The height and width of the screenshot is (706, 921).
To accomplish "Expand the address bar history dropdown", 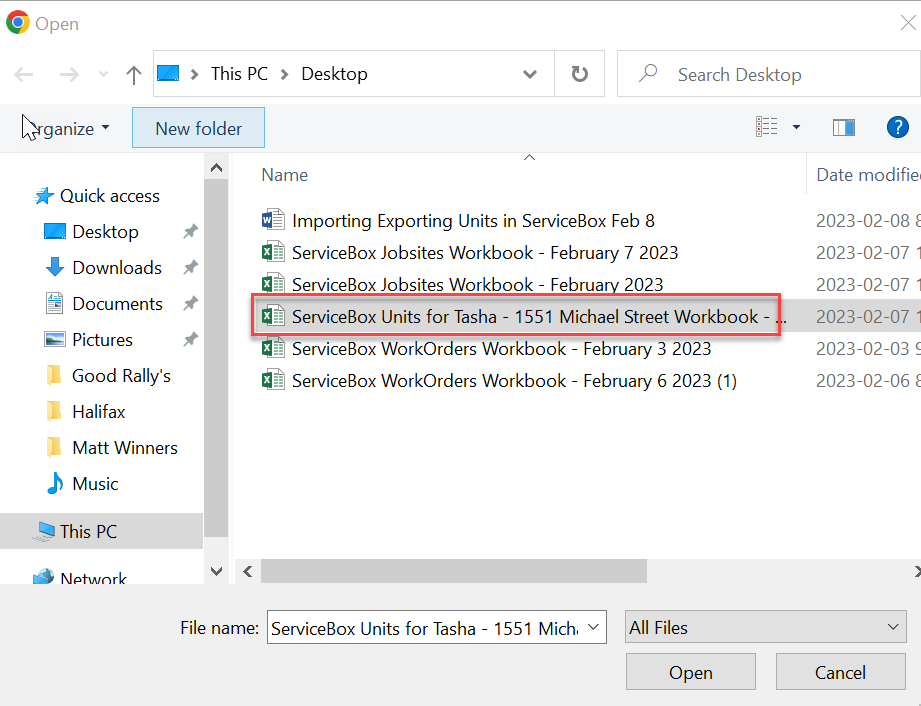I will [530, 74].
